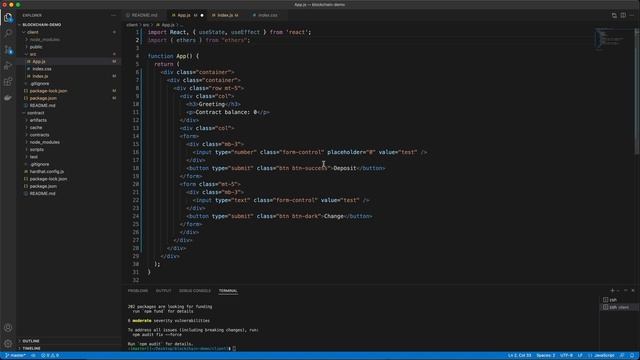
Task: Open the Search view in activity bar
Action: (x=8, y=33)
